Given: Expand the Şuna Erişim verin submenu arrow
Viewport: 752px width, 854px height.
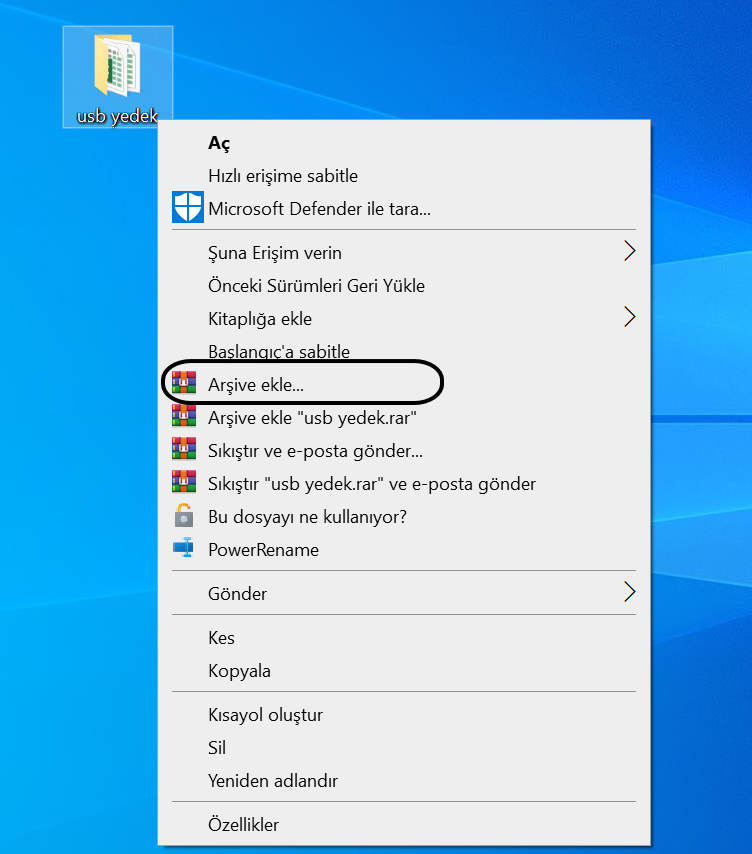Looking at the screenshot, I should click(x=629, y=252).
